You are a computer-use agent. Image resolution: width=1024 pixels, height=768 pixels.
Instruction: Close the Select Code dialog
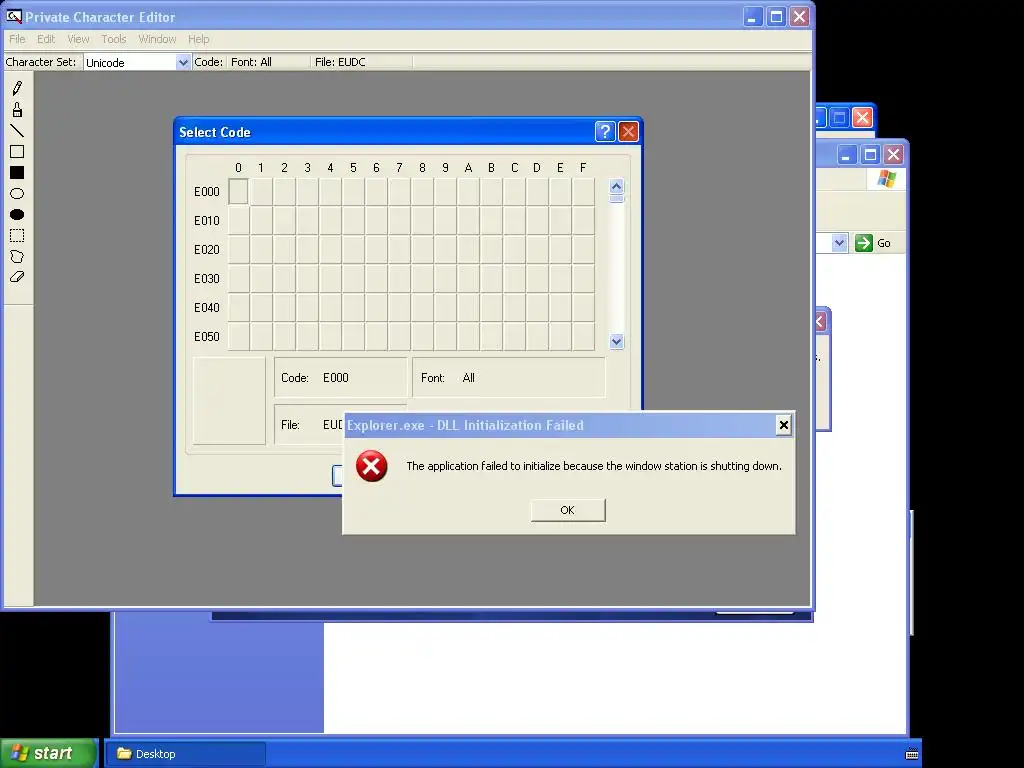[628, 132]
